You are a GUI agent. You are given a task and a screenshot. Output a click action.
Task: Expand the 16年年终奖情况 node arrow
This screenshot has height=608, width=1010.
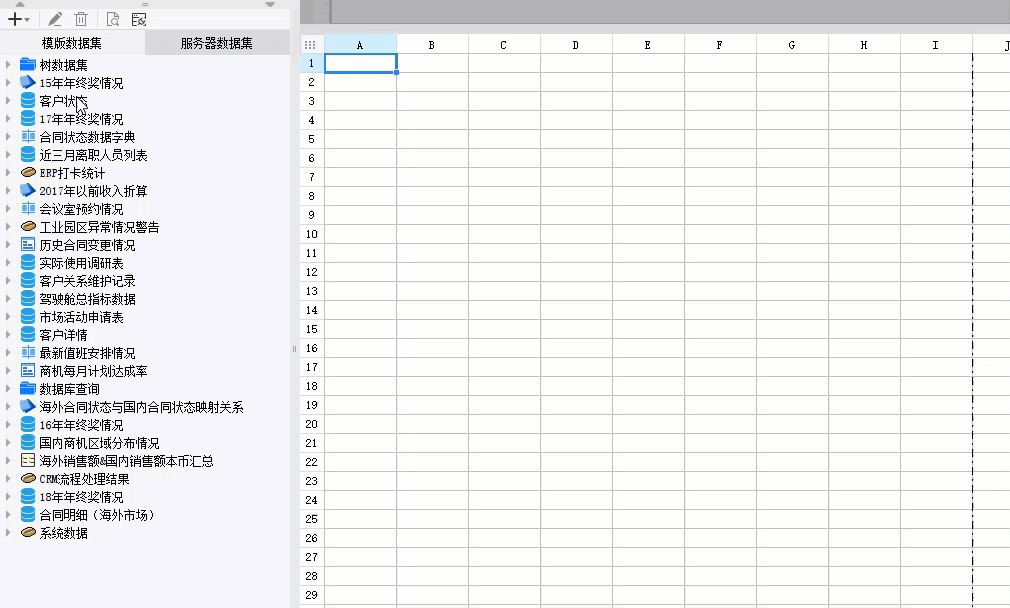click(x=8, y=424)
